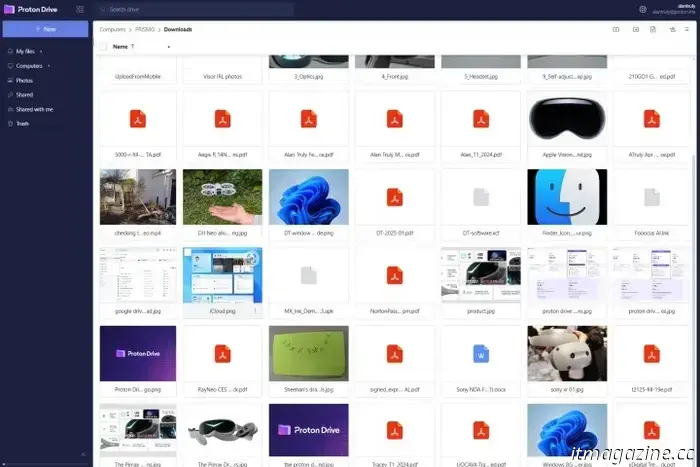Switch layout with the view toggle icon
The height and width of the screenshot is (467, 700).
pyautogui.click(x=687, y=29)
